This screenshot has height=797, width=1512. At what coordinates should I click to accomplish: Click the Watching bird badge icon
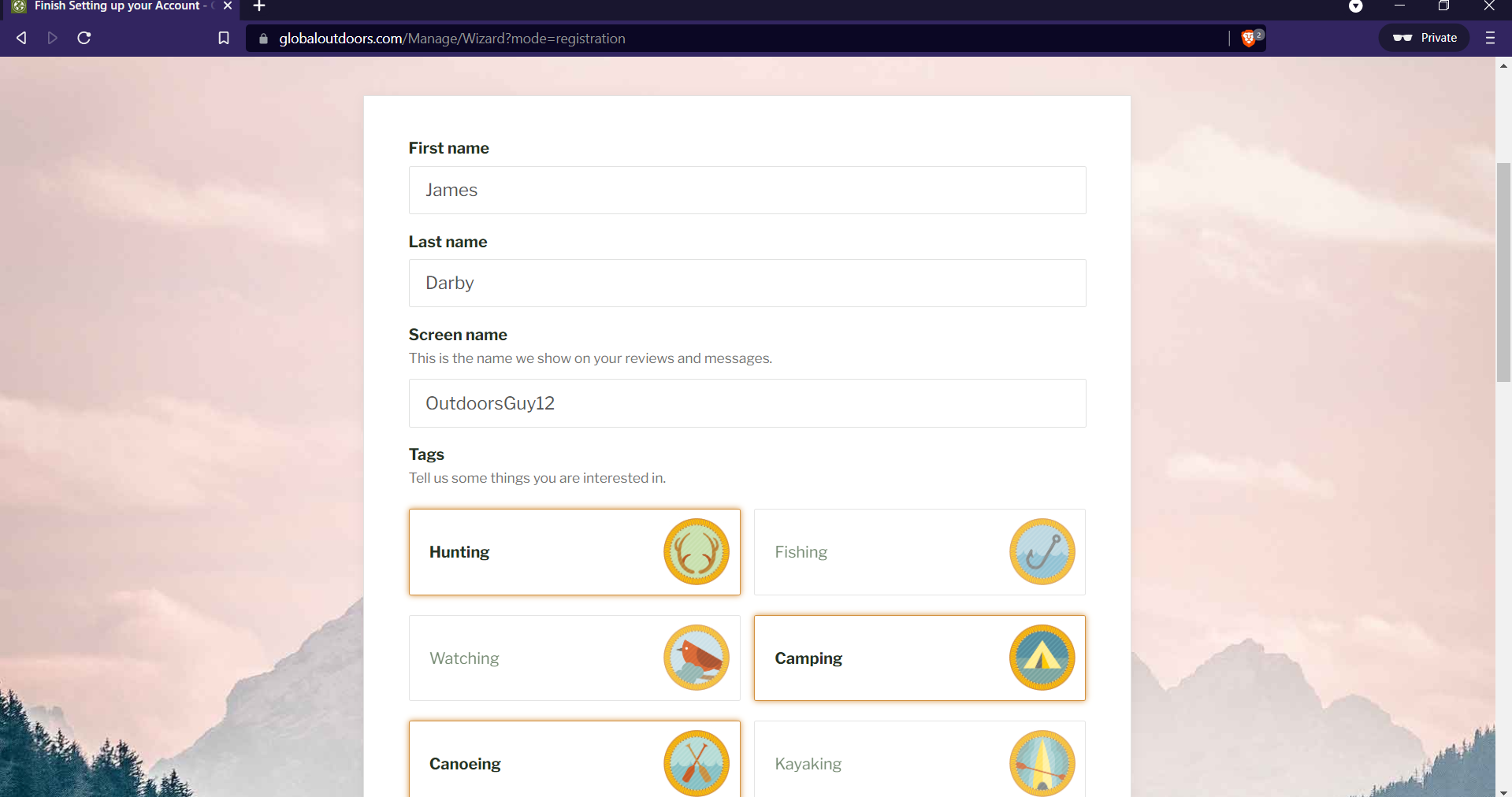click(697, 658)
